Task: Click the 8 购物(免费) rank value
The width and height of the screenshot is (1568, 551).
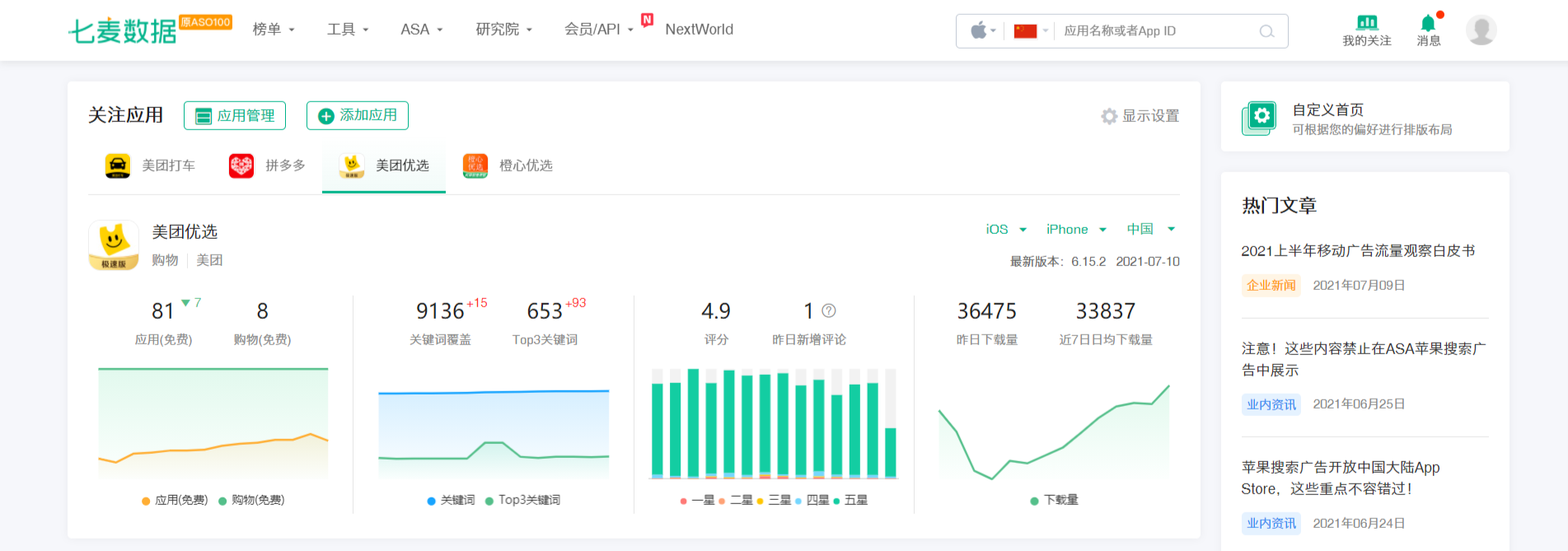Action: point(262,311)
